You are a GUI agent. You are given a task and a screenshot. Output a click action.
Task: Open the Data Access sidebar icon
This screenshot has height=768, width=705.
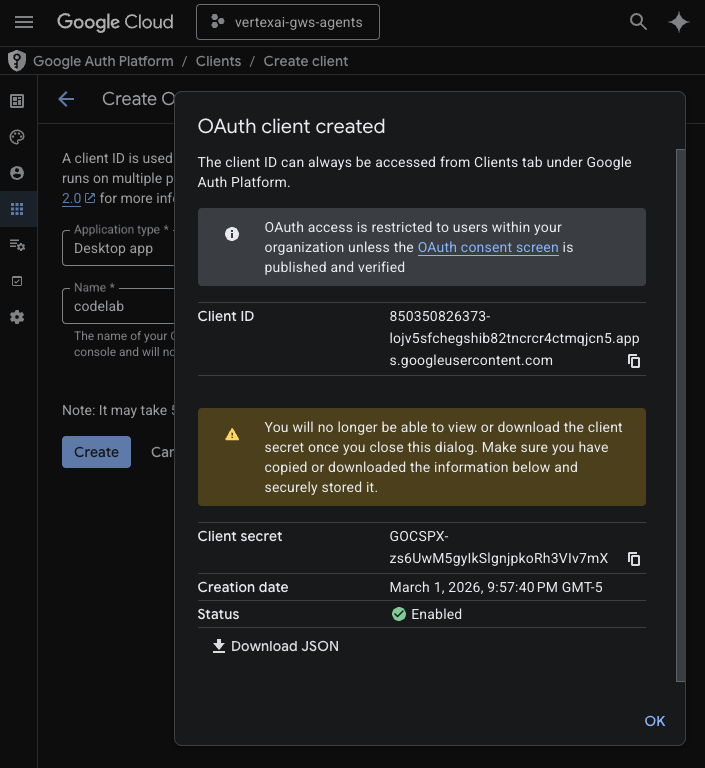point(17,245)
